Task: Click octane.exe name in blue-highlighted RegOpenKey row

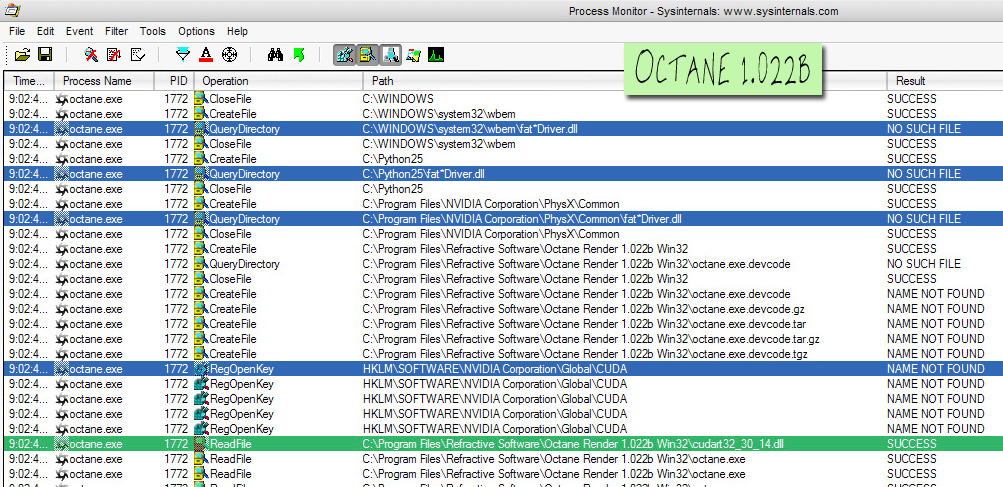Action: [x=95, y=369]
